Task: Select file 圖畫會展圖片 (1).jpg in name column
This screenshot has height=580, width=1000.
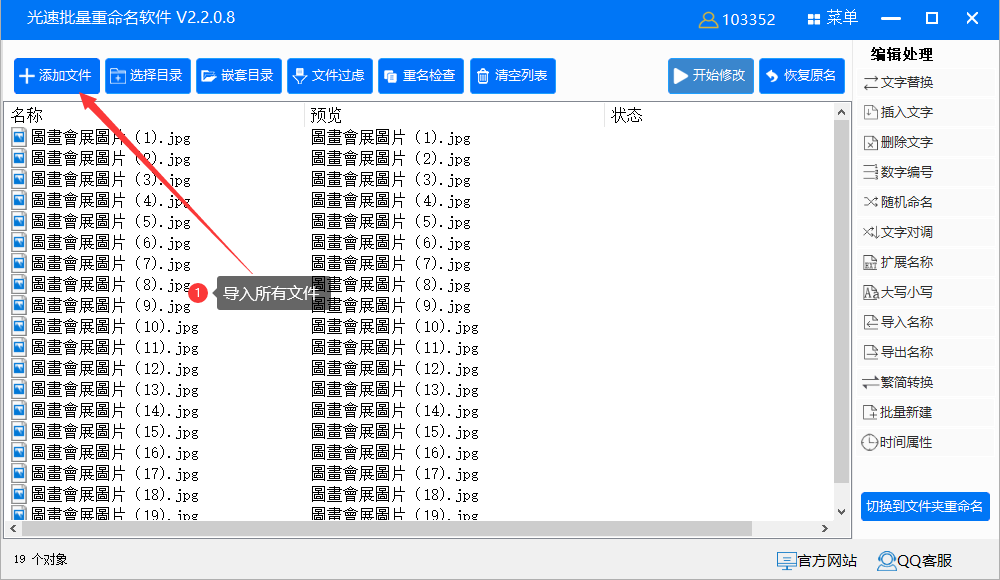Action: point(110,137)
